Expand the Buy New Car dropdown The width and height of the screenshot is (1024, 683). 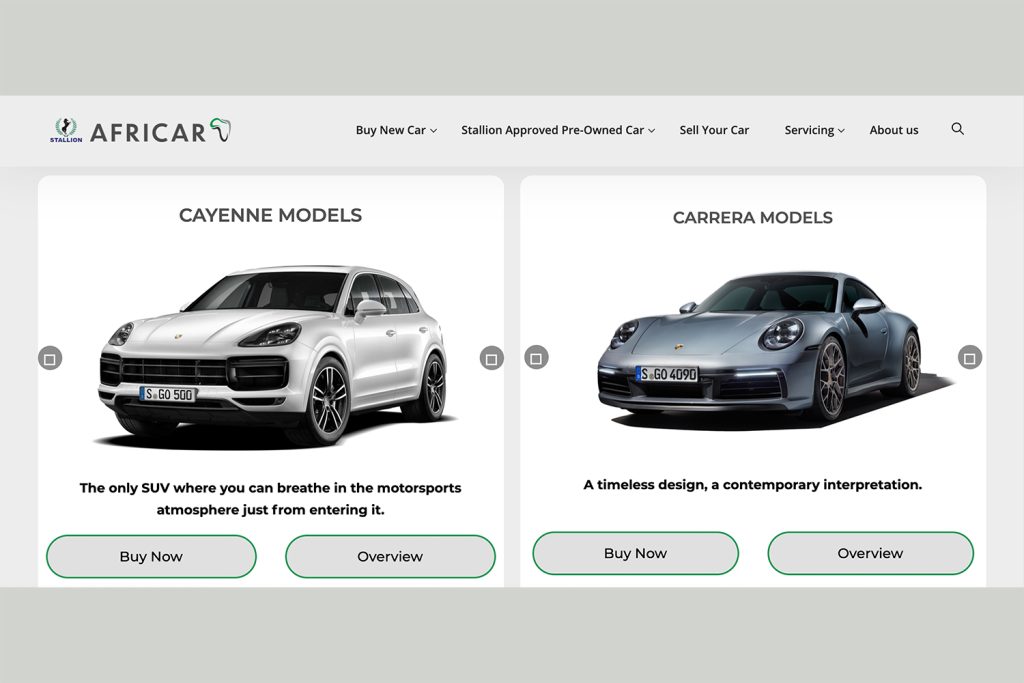click(x=396, y=130)
